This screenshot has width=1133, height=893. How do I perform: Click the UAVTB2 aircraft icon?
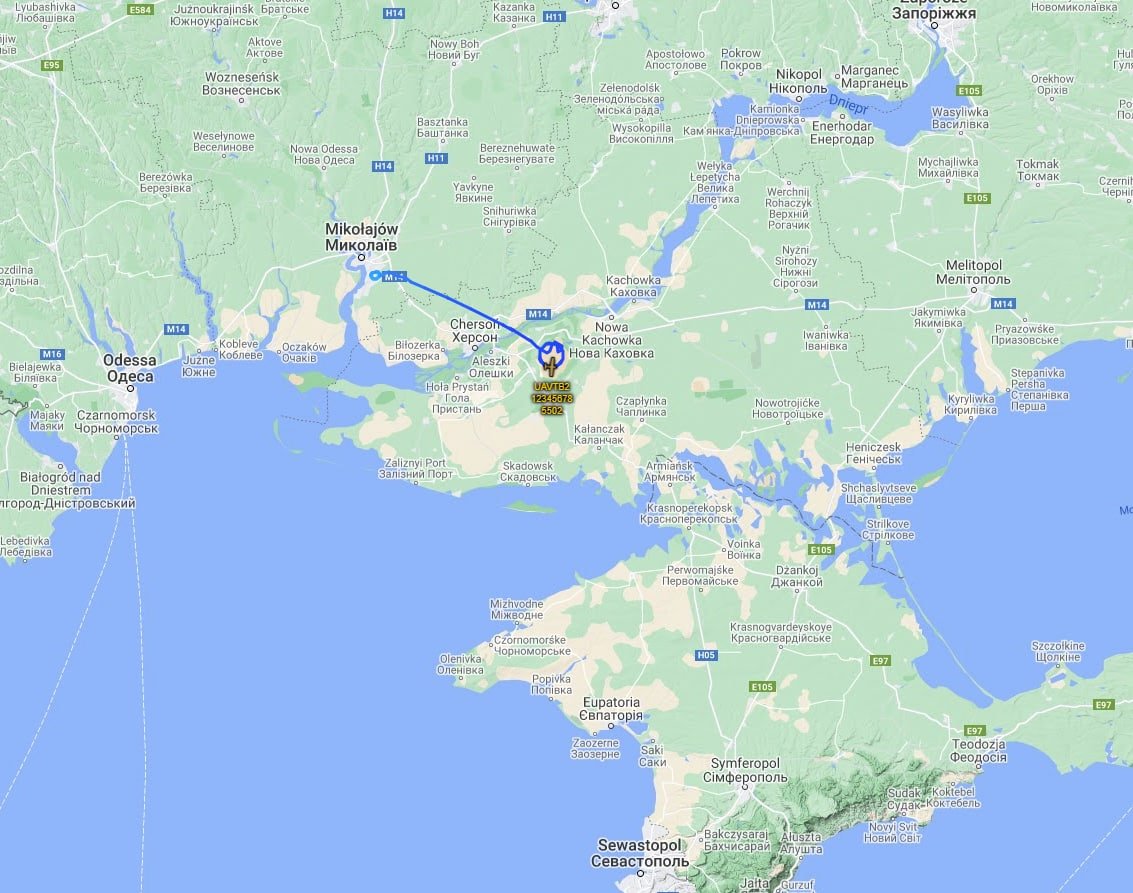click(x=551, y=366)
